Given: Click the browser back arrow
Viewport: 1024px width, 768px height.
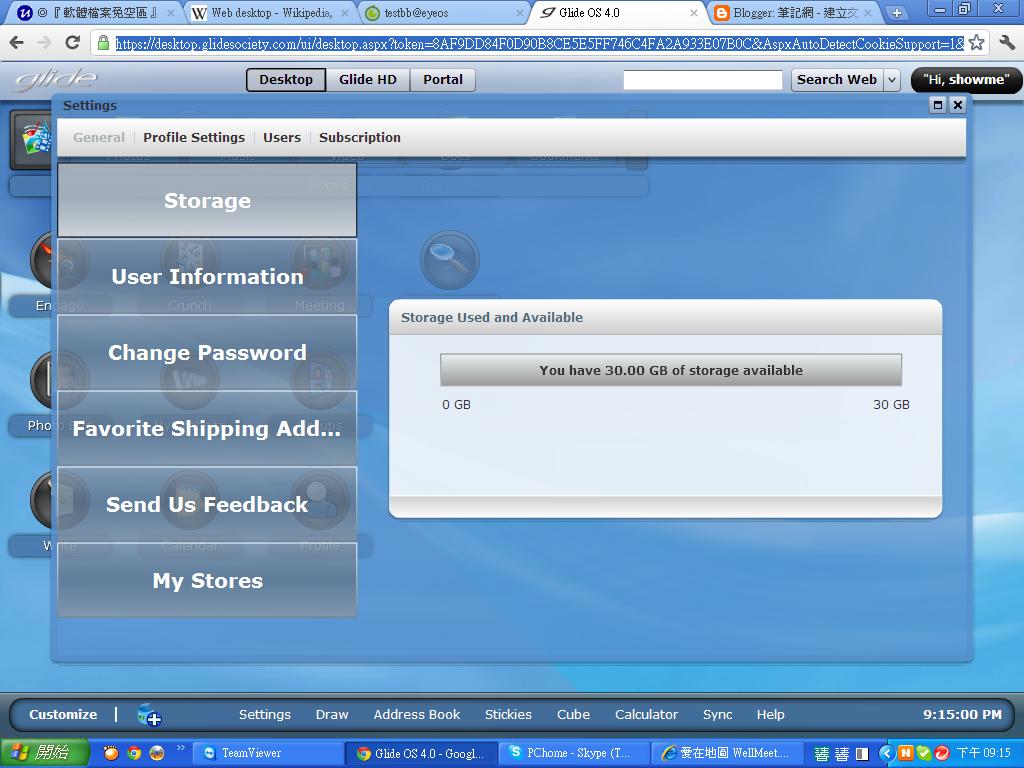Looking at the screenshot, I should [x=17, y=43].
